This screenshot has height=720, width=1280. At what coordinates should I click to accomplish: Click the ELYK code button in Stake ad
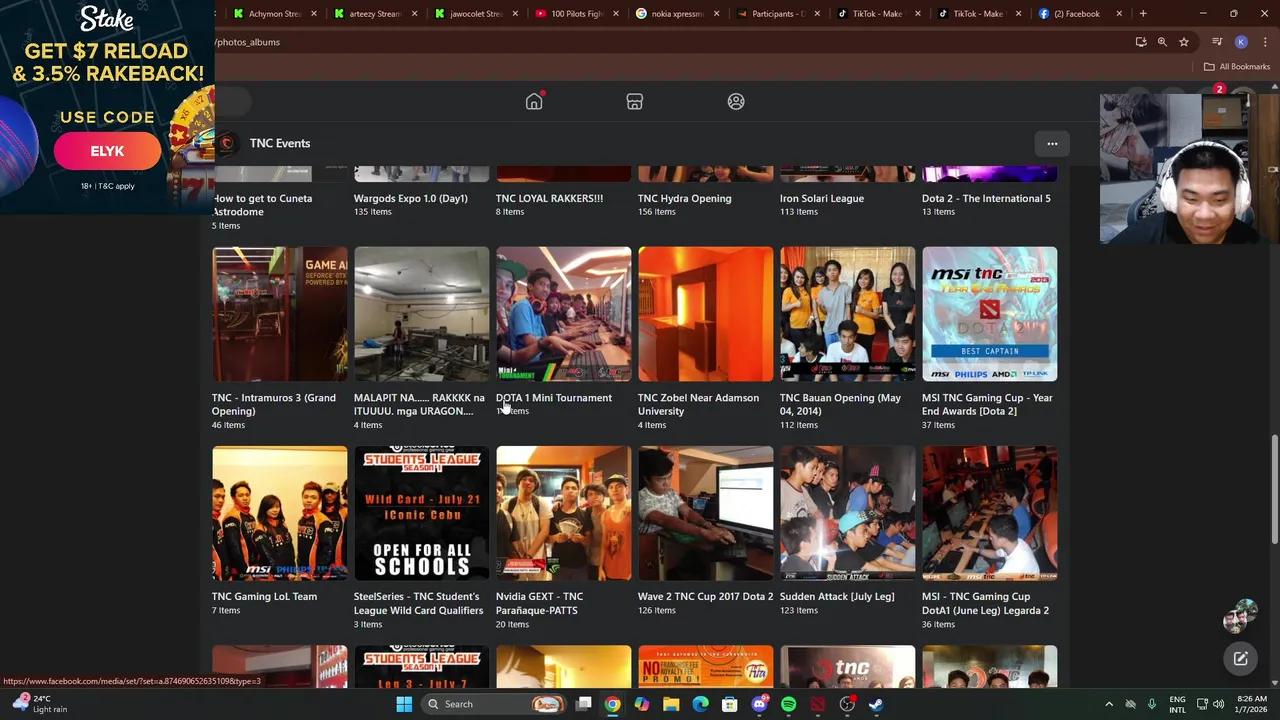tap(107, 151)
